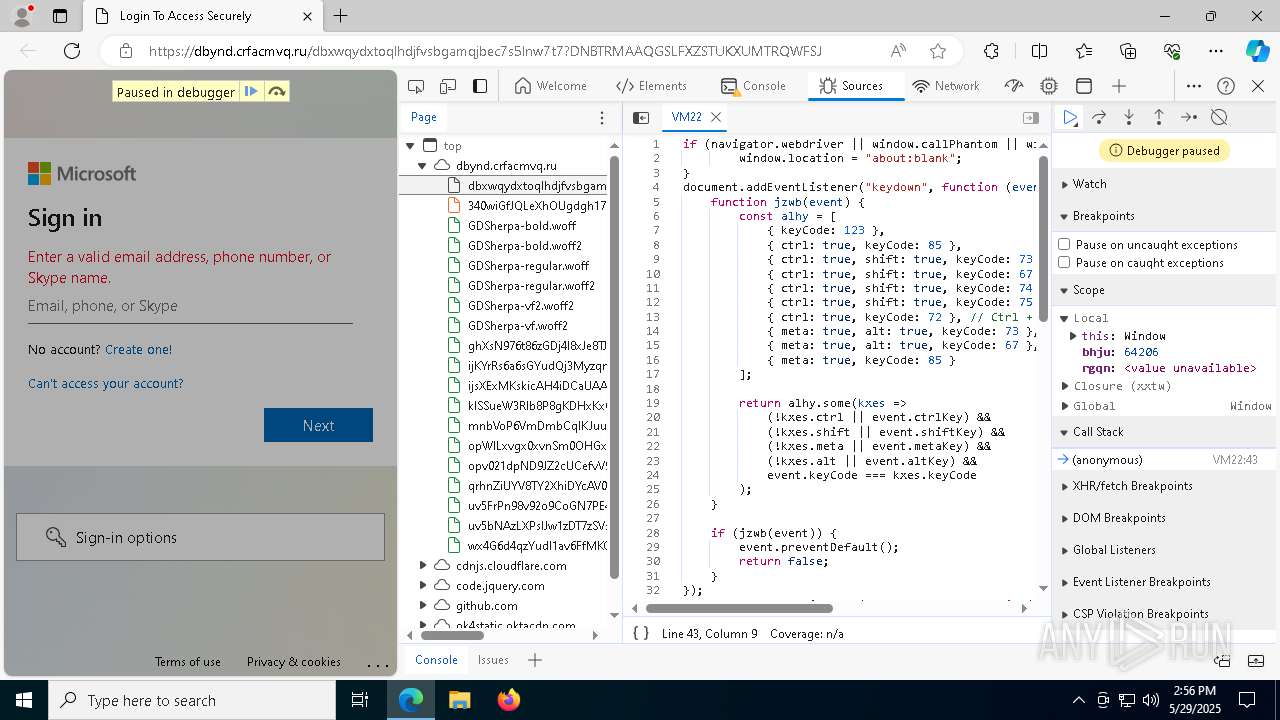Pretty print code braces icon
Screen dimensions: 1280x720
pos(641,633)
